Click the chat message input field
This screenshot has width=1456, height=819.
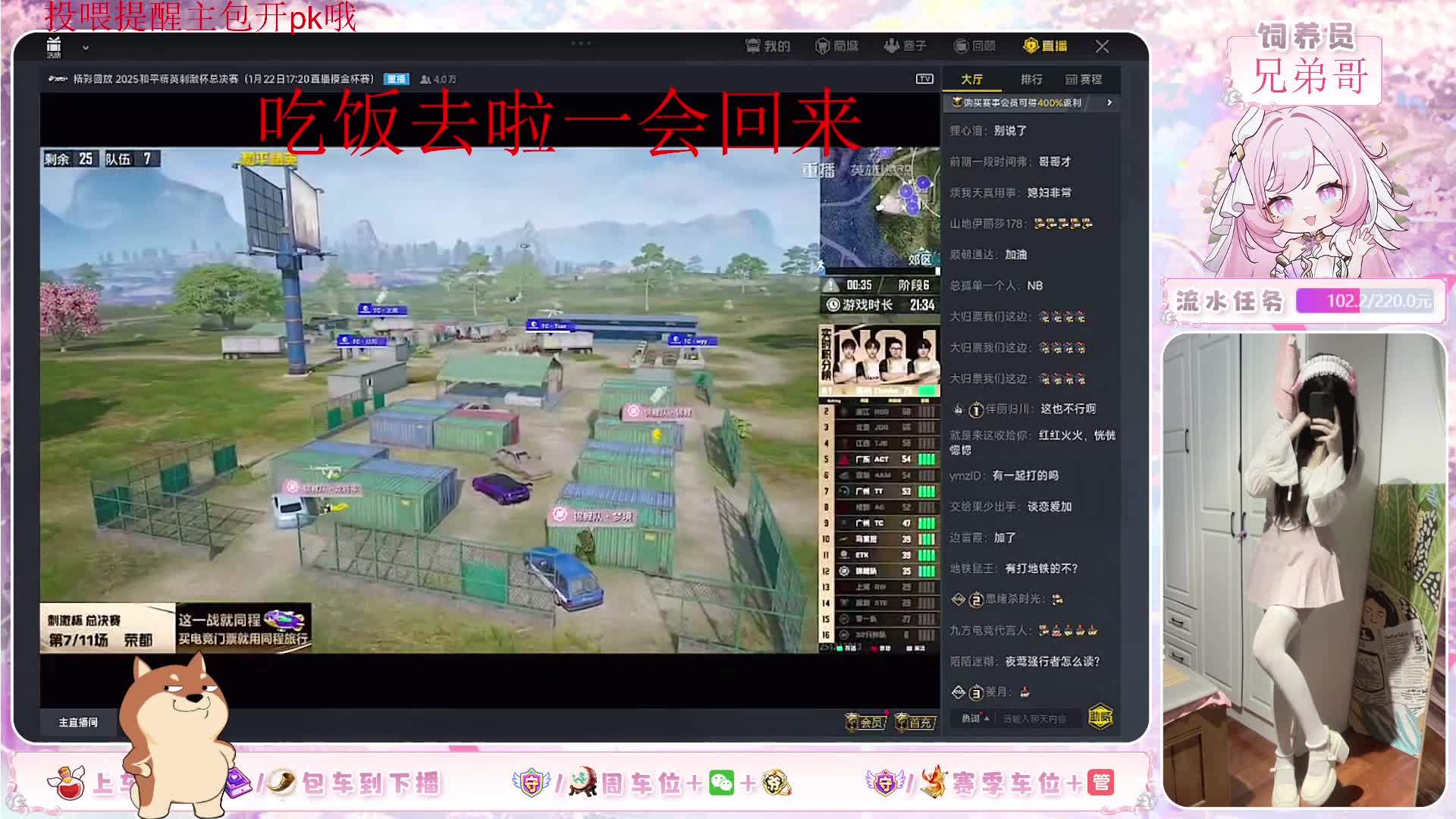[1035, 718]
